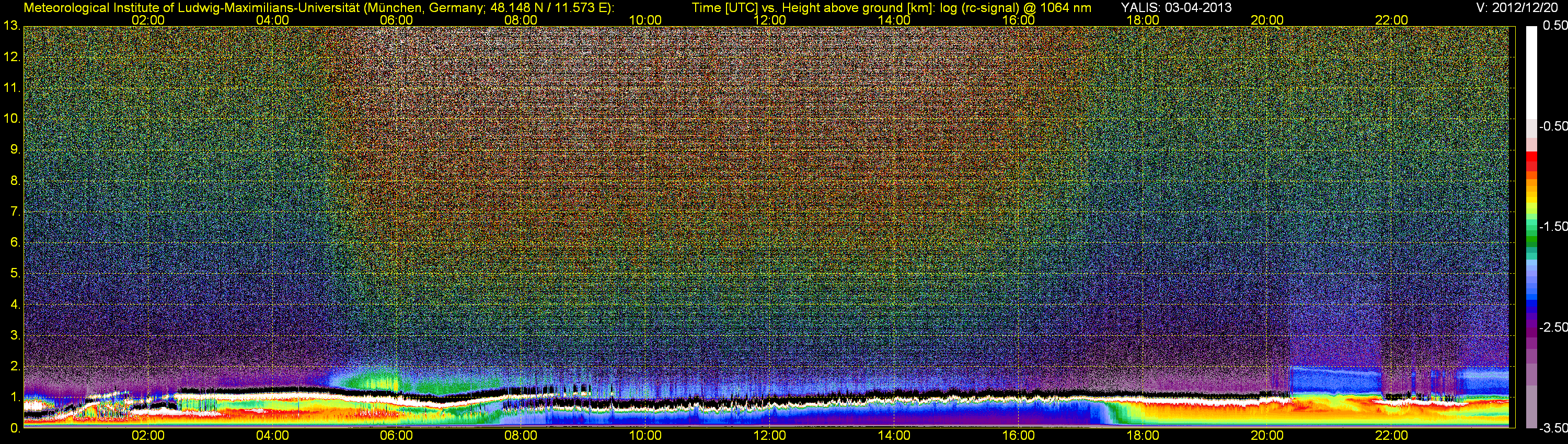The image size is (1568, 444).
Task: Click the height axis label '1.'
Action: click(x=15, y=397)
